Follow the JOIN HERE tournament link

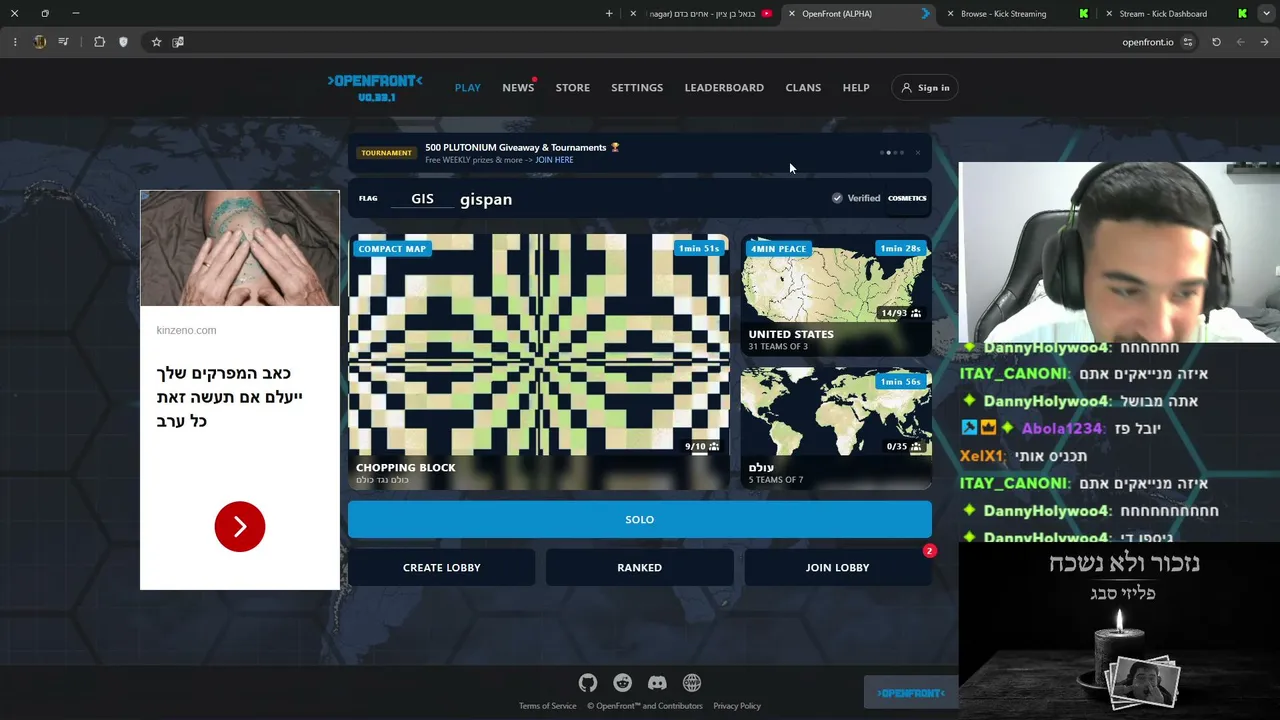pos(554,160)
